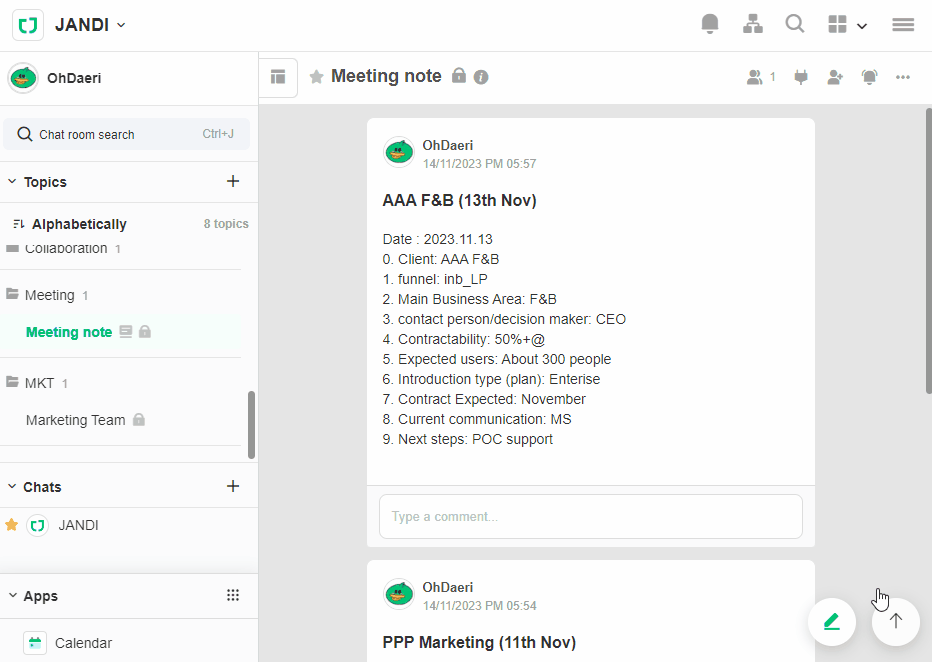Toggle the star next to JANDI chat
932x662 pixels.
pyautogui.click(x=12, y=525)
